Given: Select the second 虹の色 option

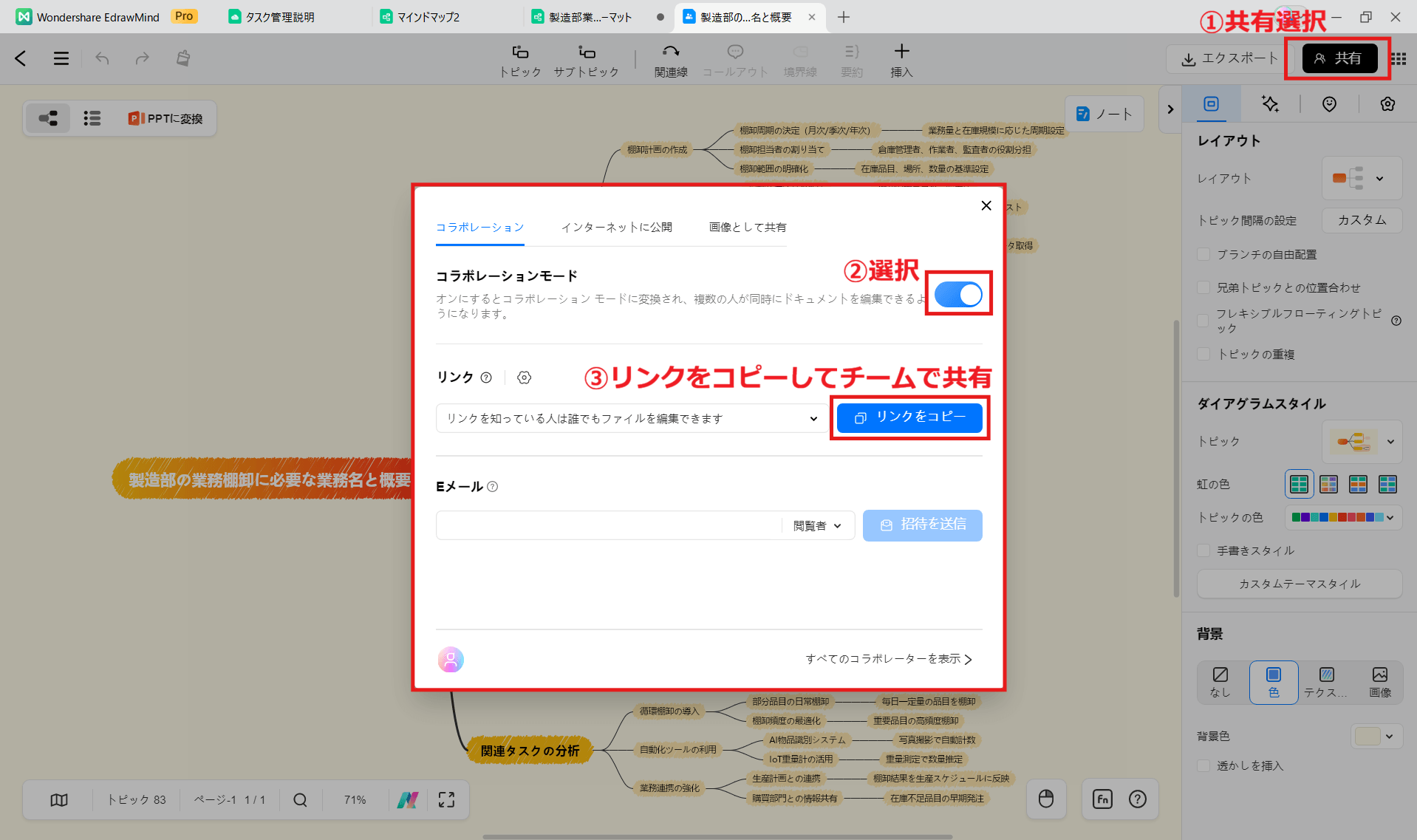Looking at the screenshot, I should tap(1328, 484).
